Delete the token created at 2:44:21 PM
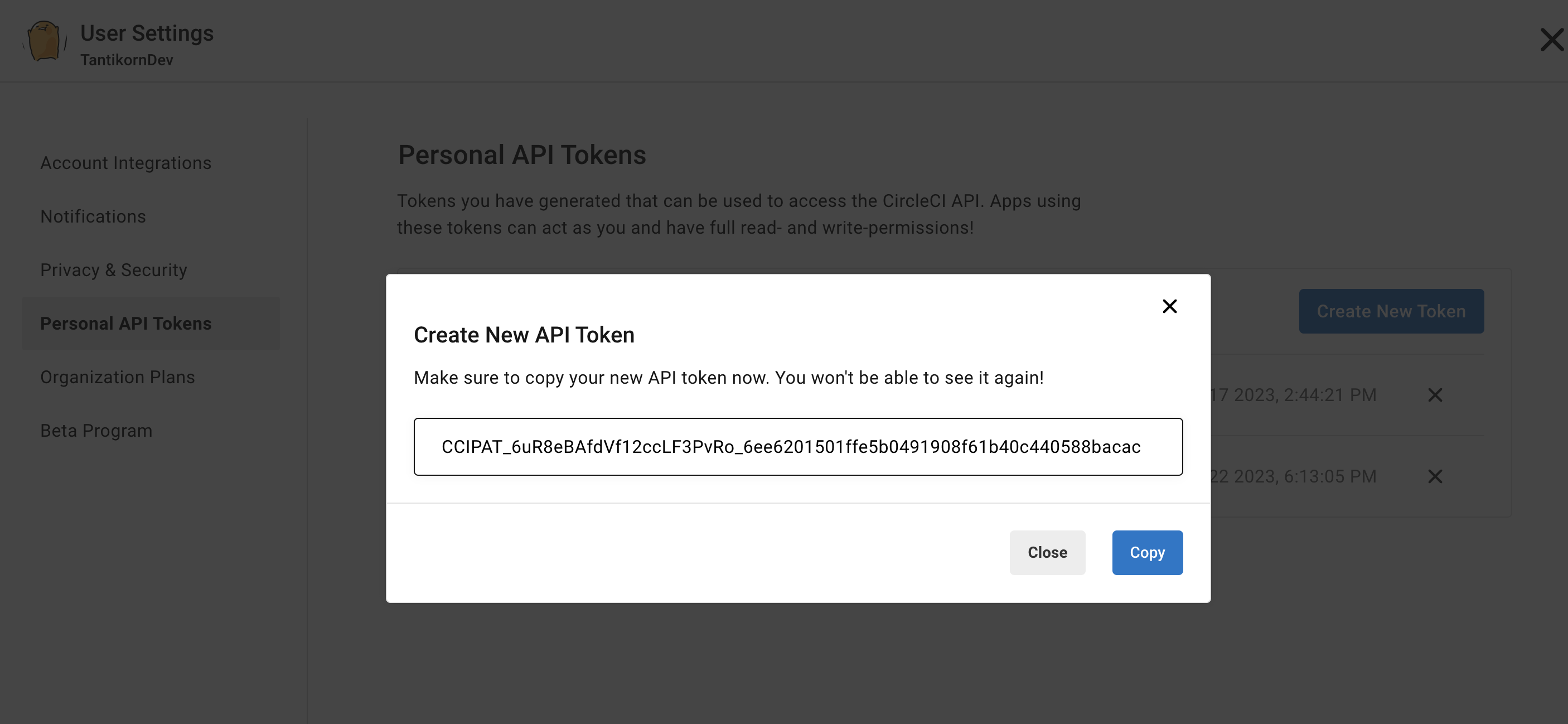The image size is (1568, 724). tap(1435, 395)
